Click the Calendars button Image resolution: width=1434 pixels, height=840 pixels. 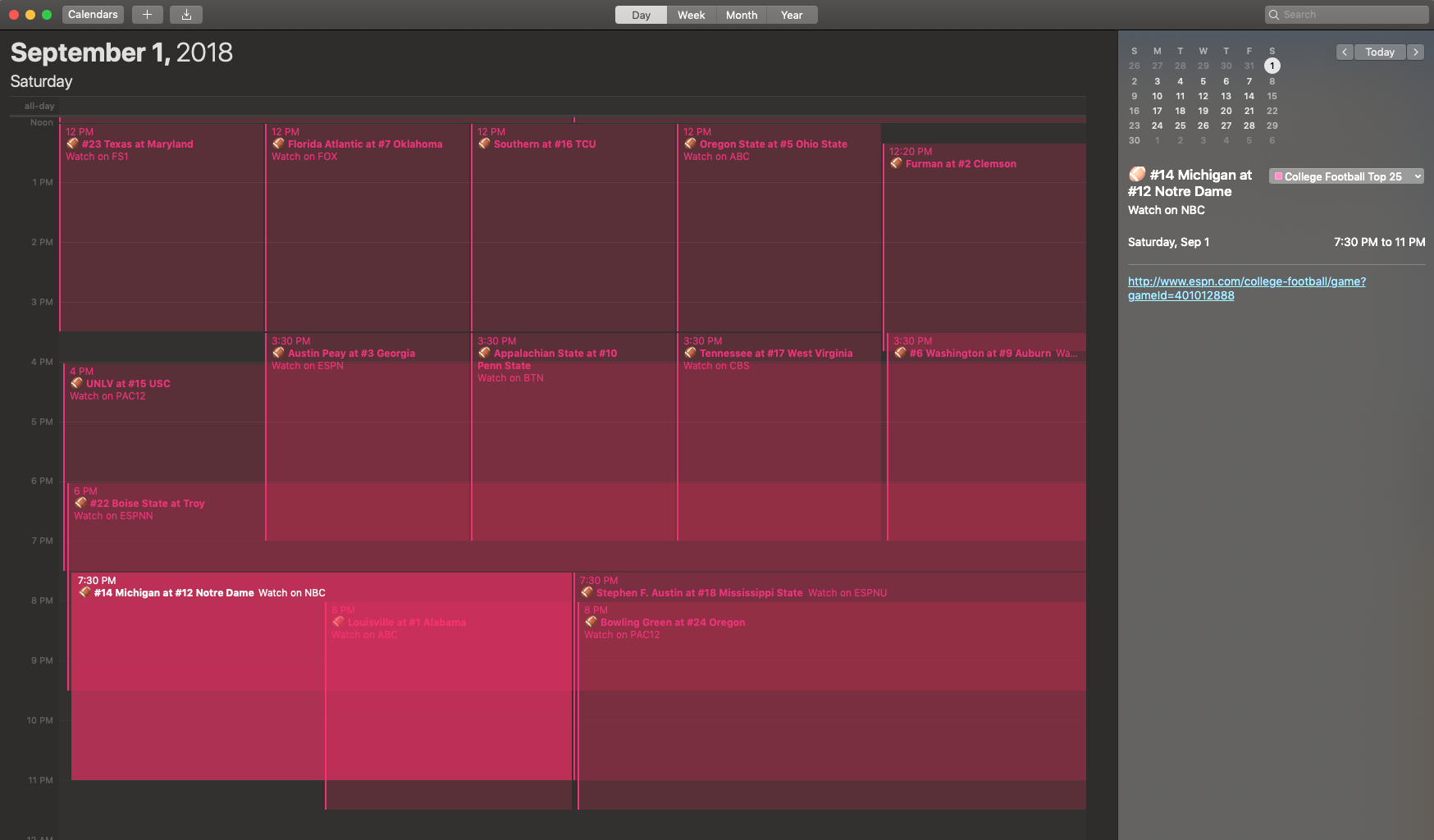(x=93, y=15)
